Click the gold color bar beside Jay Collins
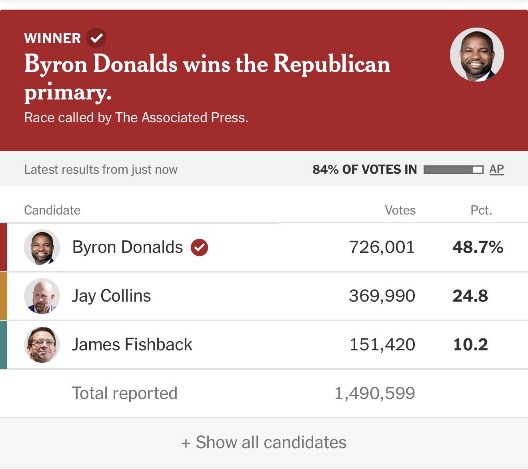This screenshot has width=528, height=469. click(x=3, y=296)
